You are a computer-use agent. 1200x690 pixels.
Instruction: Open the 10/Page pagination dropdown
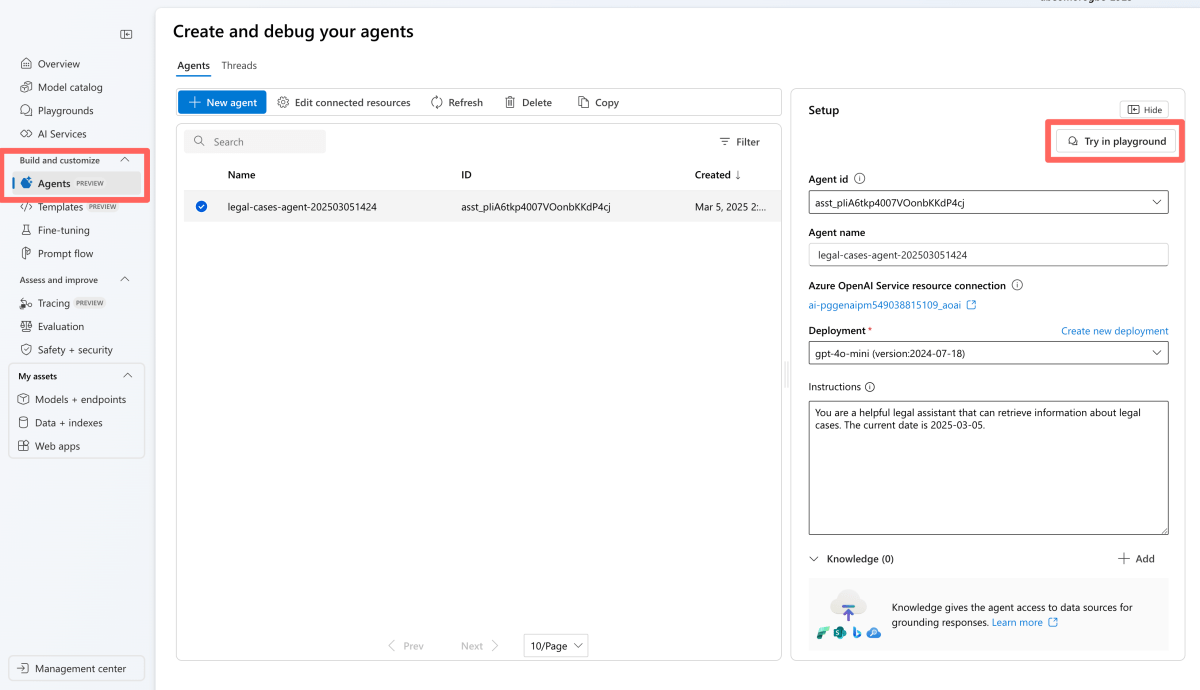tap(556, 646)
